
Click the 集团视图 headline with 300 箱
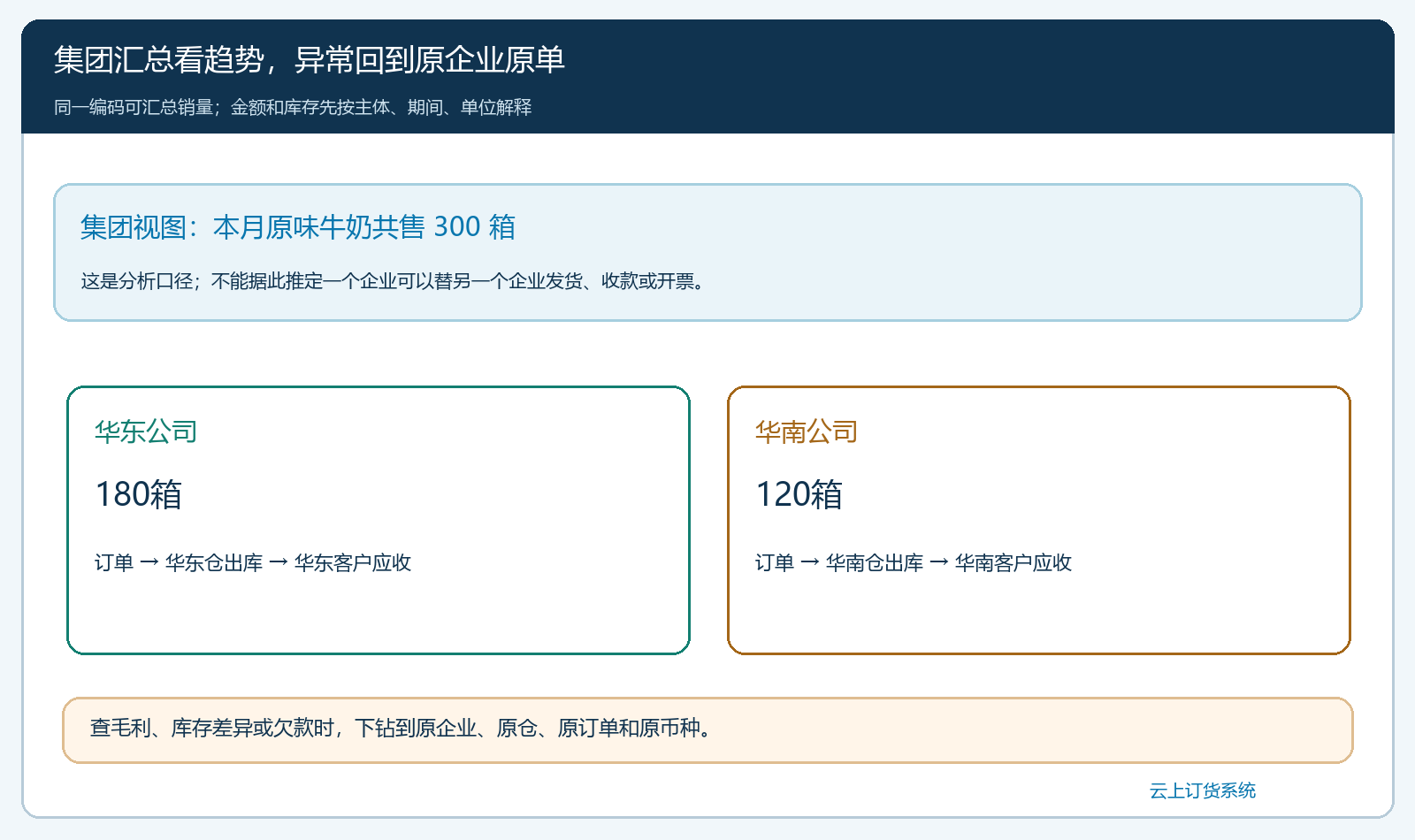click(298, 227)
